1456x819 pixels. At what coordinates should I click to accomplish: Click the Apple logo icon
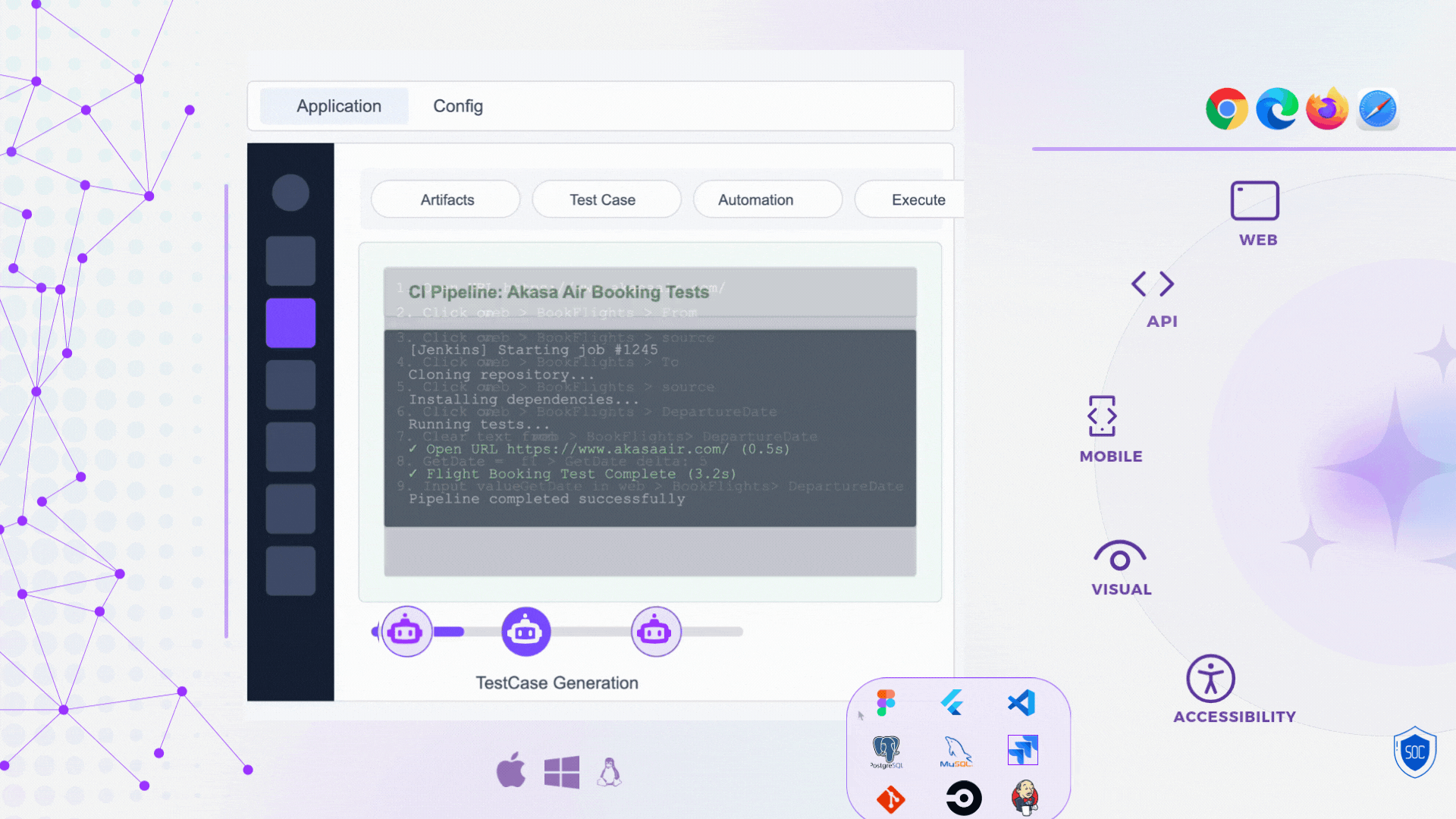point(511,770)
